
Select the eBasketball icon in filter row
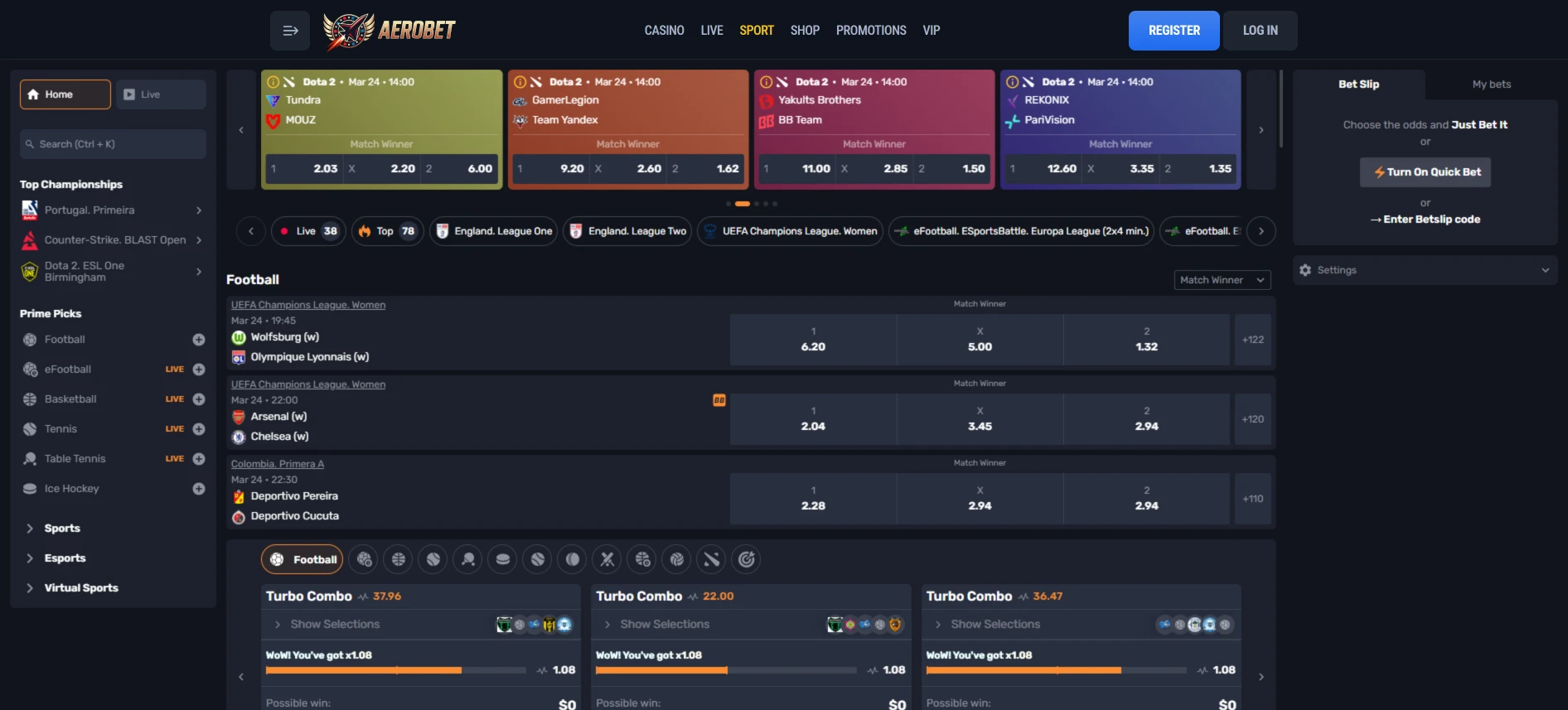point(642,559)
